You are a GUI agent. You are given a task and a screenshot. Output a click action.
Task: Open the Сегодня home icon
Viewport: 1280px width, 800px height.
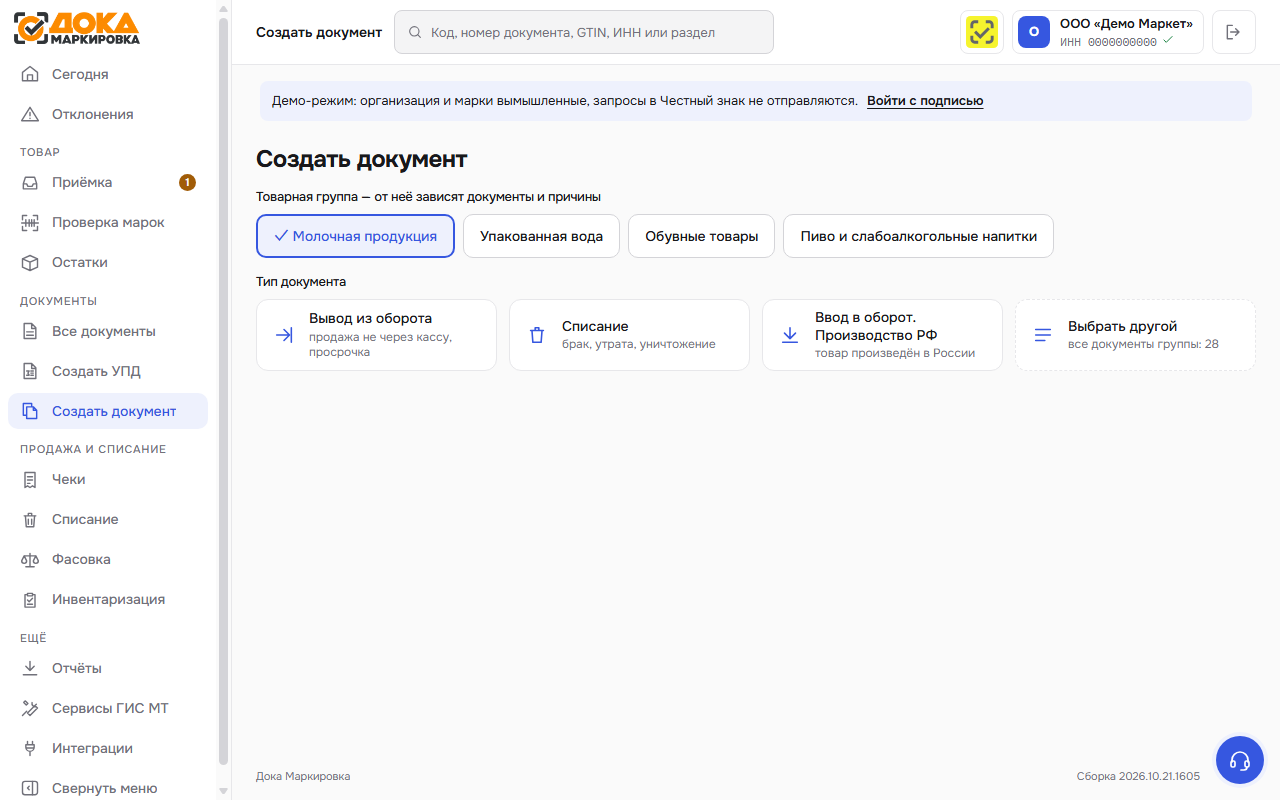[x=30, y=74]
